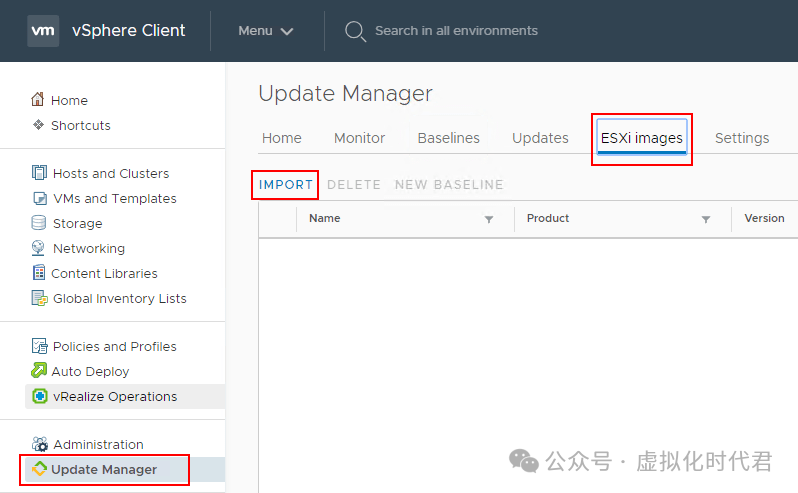Click the Networking globe icon
Screen dimensions: 798x493
tap(38, 248)
